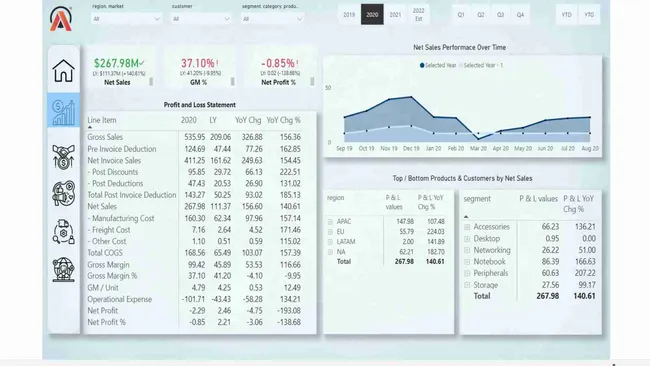Select the Operational Expense row
The image size is (650, 366).
[194, 299]
